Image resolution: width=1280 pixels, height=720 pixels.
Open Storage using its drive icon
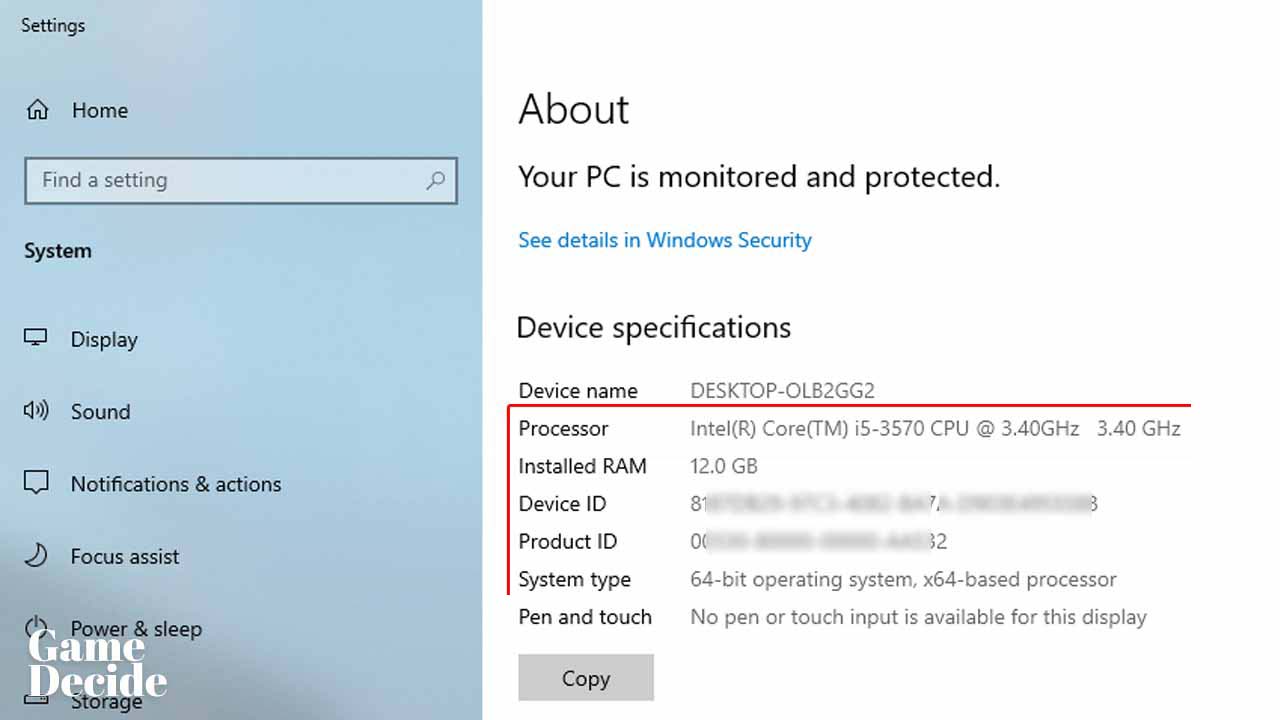click(36, 700)
